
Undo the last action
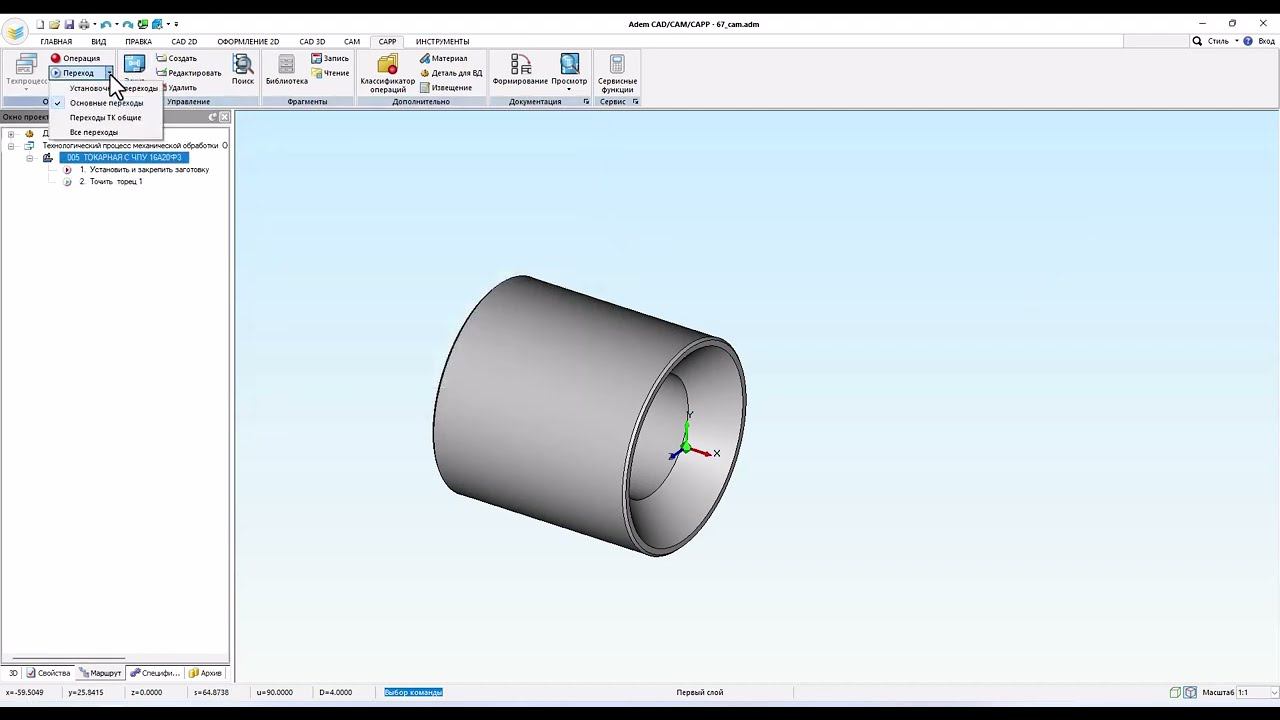[105, 24]
